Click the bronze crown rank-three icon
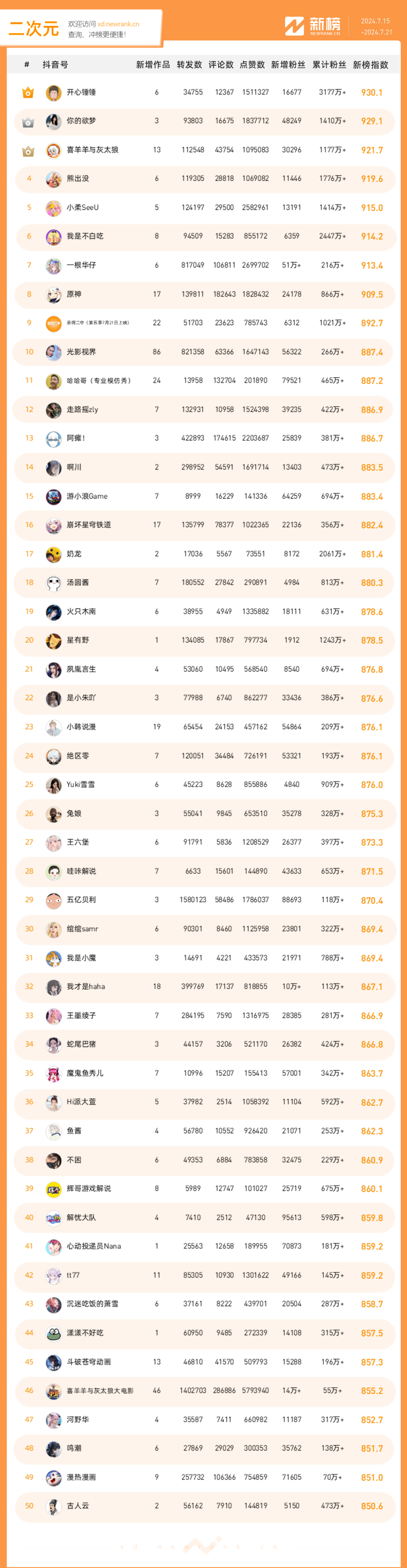 (28, 151)
